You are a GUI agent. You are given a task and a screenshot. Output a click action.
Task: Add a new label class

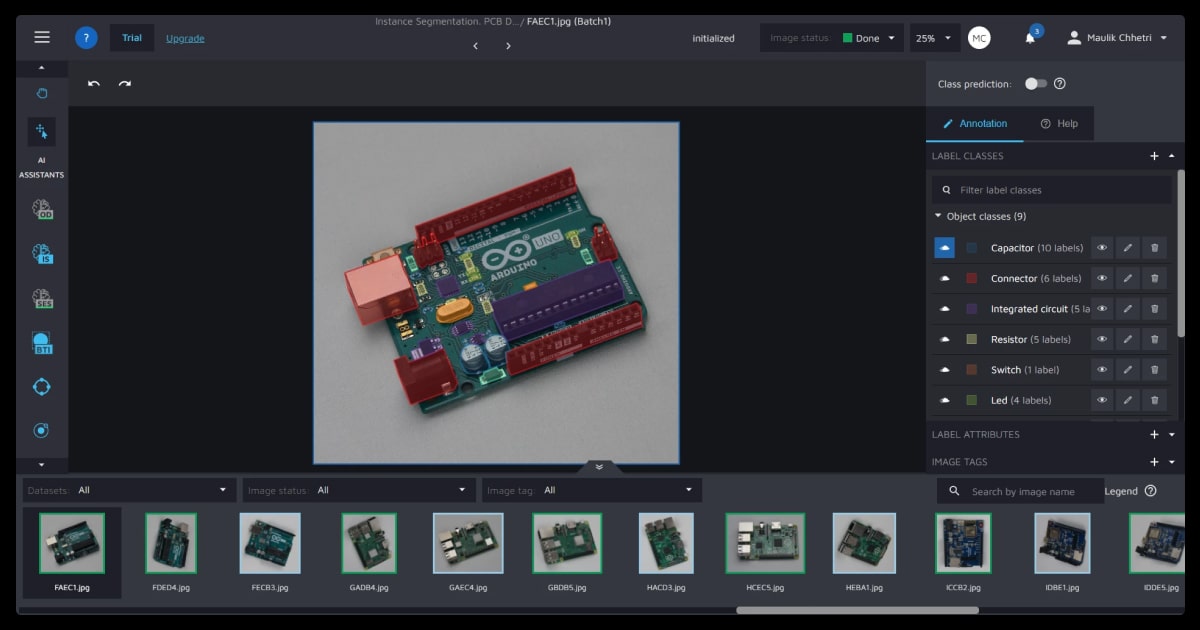pos(1154,156)
